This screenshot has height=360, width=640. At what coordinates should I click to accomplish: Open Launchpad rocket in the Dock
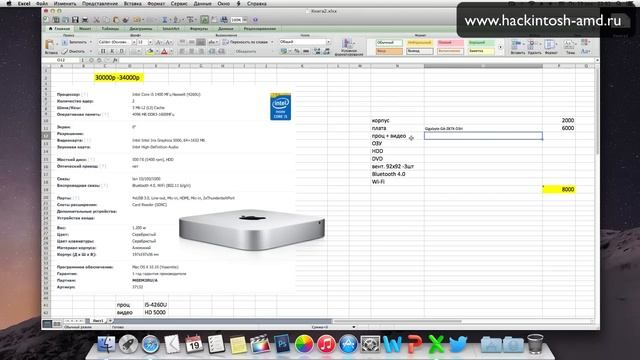pos(128,344)
